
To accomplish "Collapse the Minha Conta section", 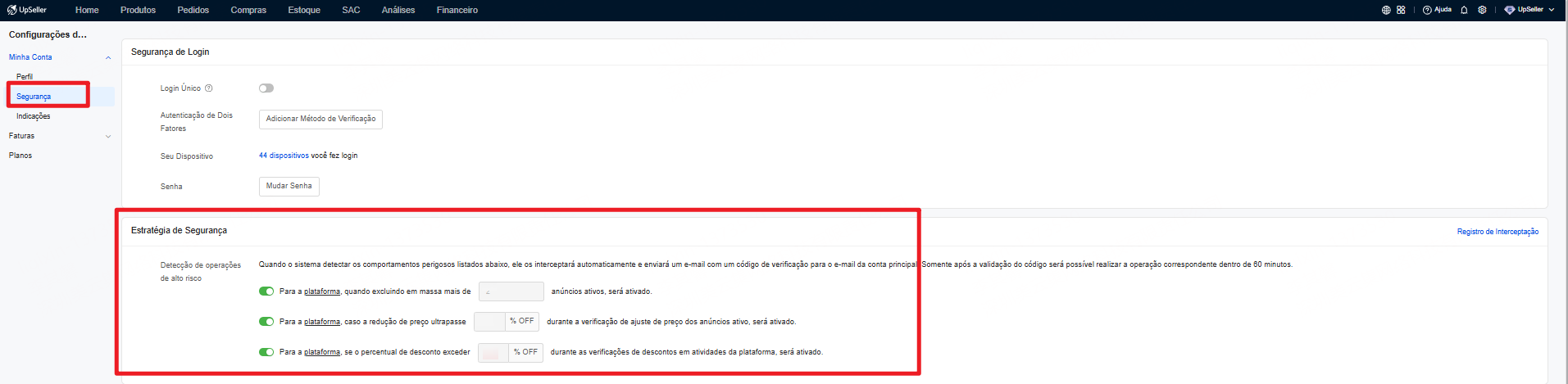I will pyautogui.click(x=108, y=57).
